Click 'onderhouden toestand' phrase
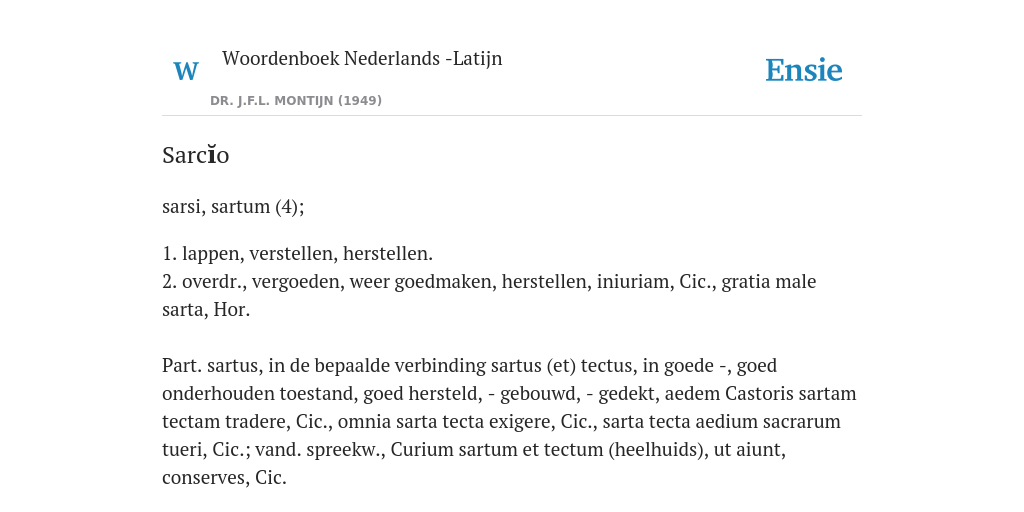Screen dimensions: 1024x512 point(259,394)
